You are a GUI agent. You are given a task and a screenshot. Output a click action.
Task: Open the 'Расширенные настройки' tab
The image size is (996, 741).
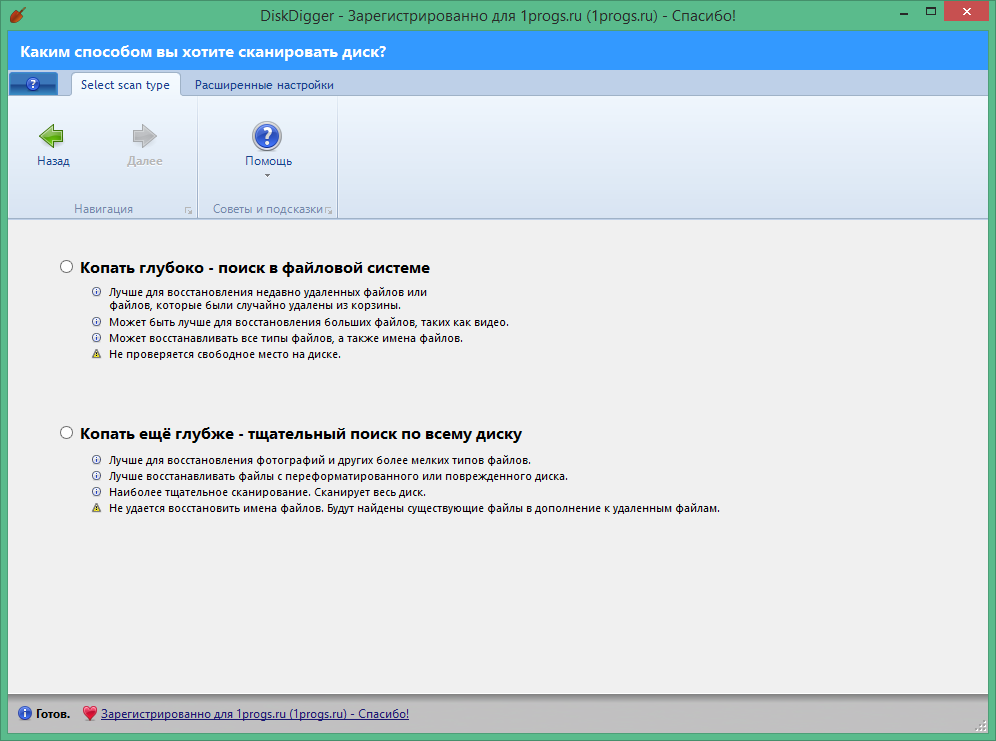(264, 85)
